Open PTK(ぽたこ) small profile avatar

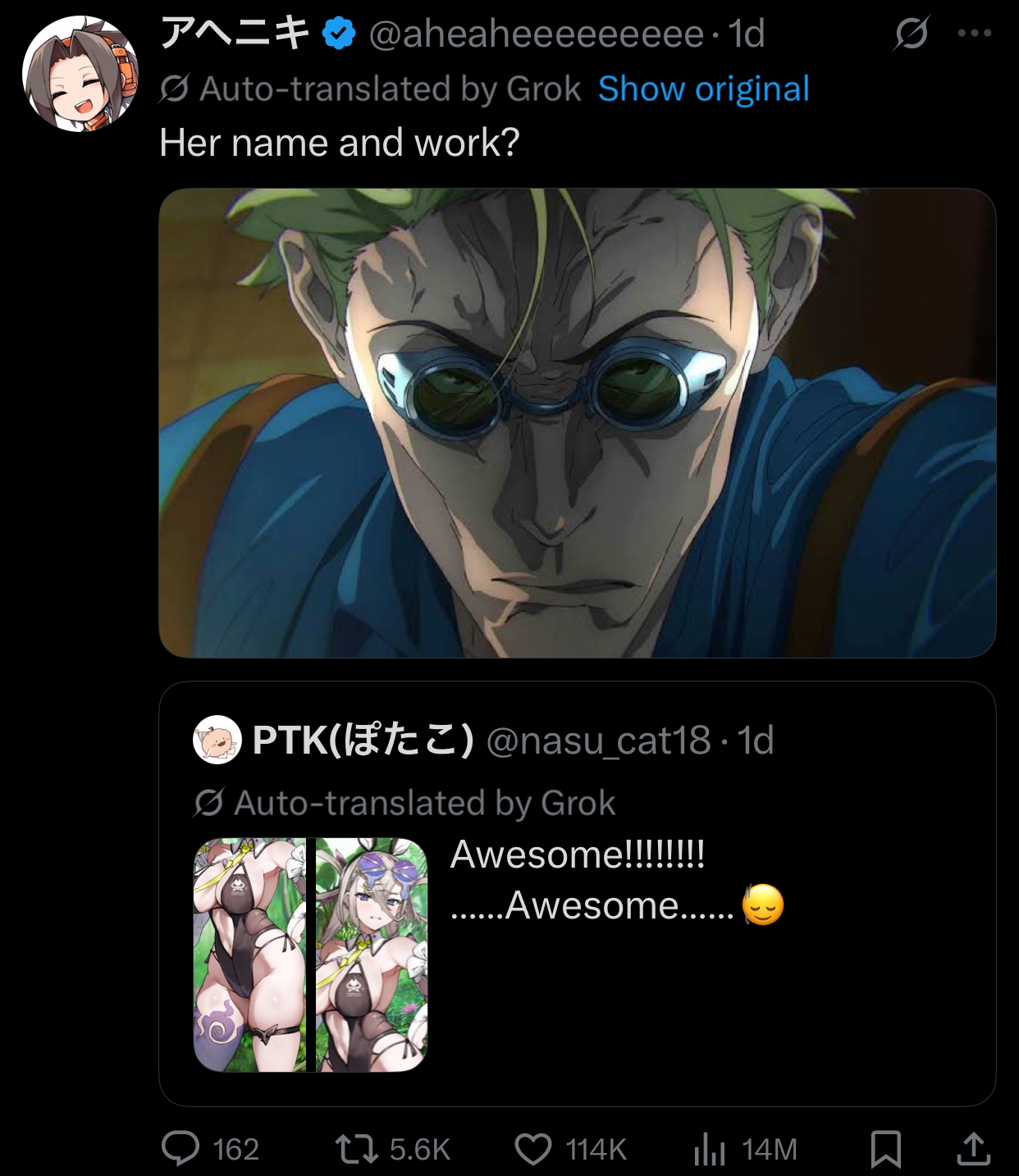pyautogui.click(x=217, y=740)
